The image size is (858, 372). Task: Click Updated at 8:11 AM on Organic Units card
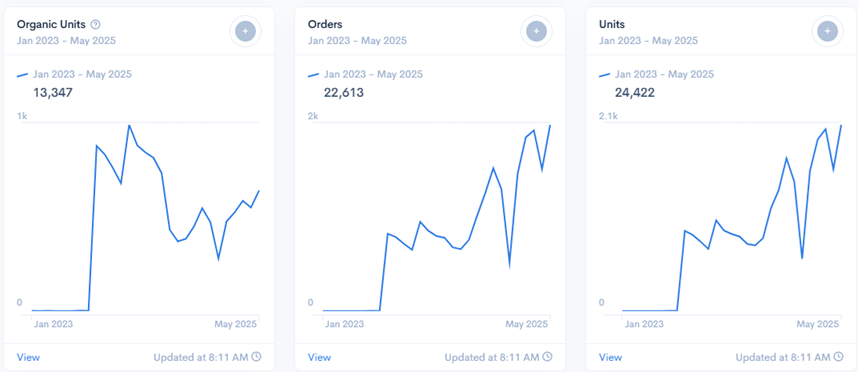pyautogui.click(x=201, y=357)
